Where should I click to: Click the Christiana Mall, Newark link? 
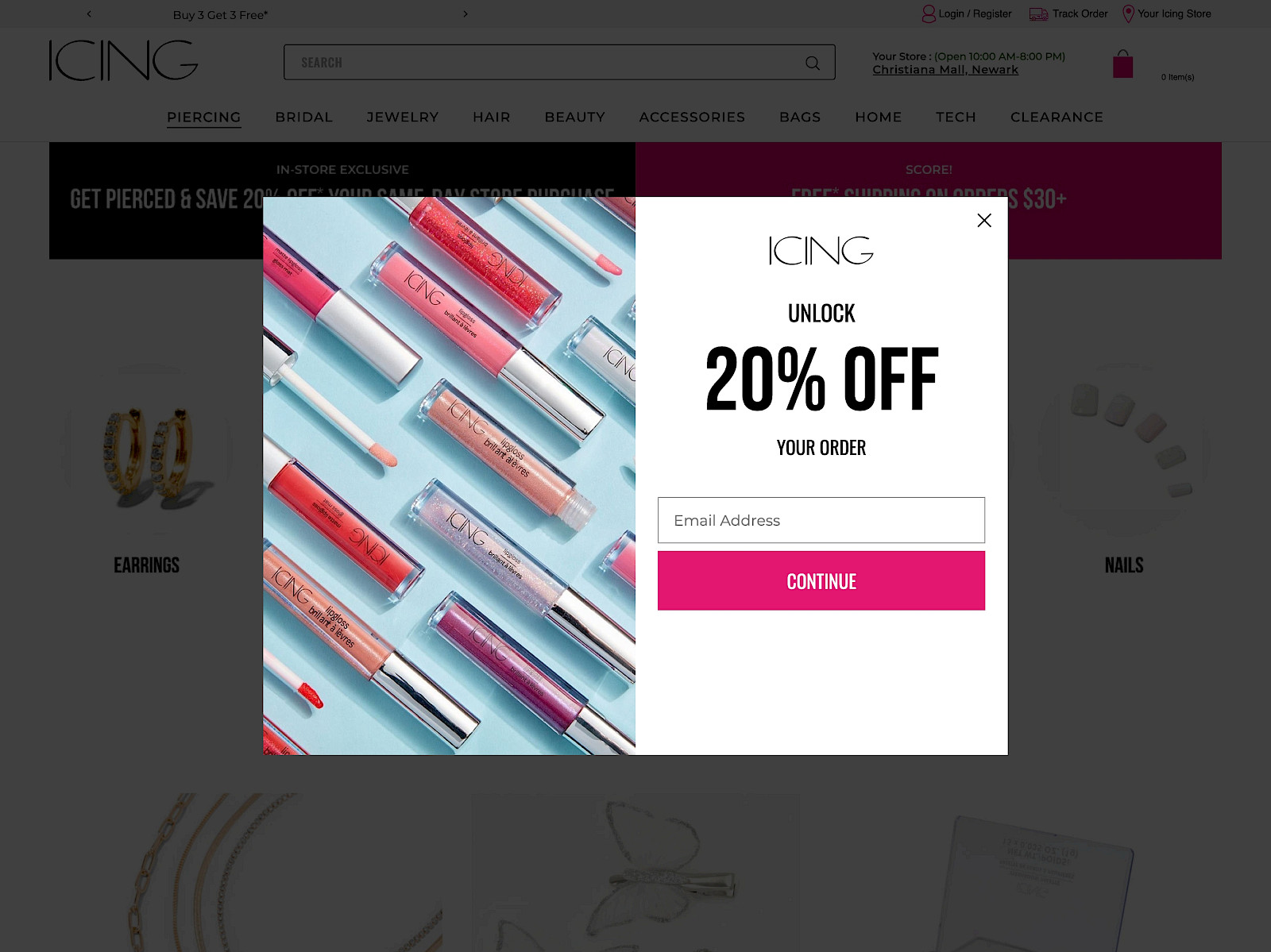point(945,70)
